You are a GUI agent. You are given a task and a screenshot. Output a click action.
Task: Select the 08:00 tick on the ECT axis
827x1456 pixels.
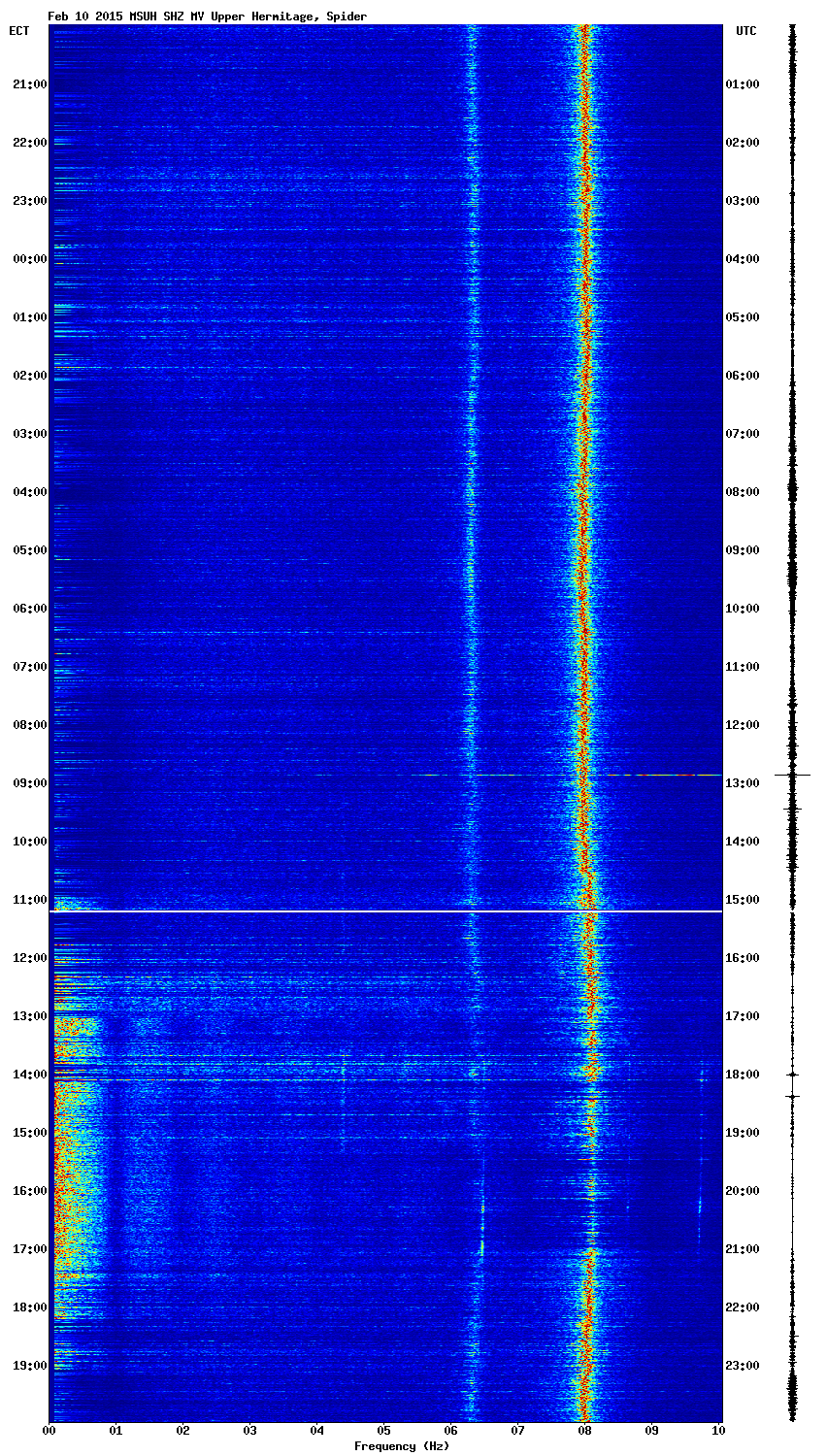[x=29, y=725]
